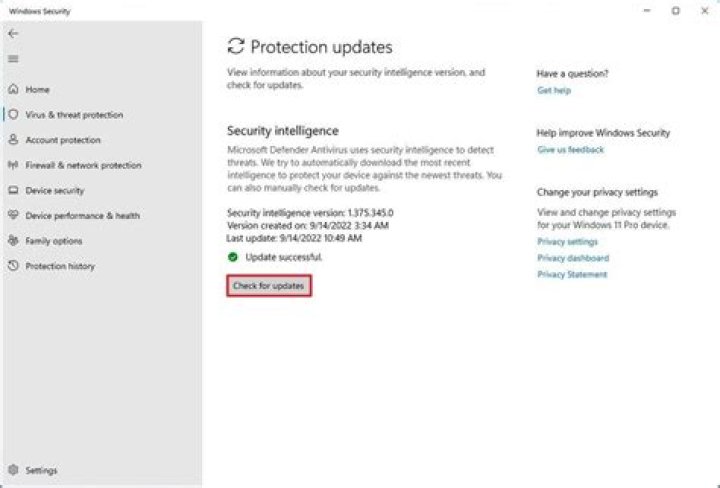The width and height of the screenshot is (720, 488).
Task: Click the Device performance & health heart icon
Action: [x=13, y=215]
